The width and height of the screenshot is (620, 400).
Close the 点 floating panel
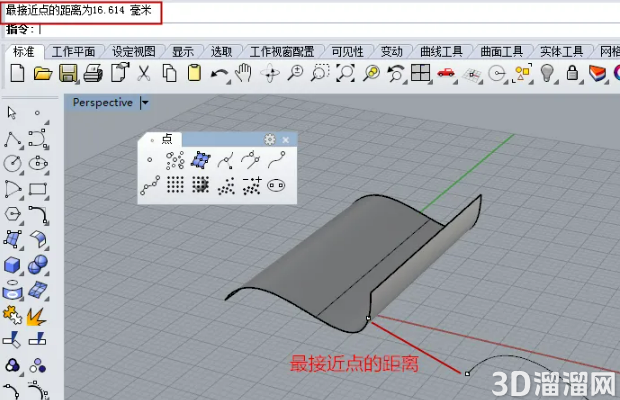tap(286, 140)
